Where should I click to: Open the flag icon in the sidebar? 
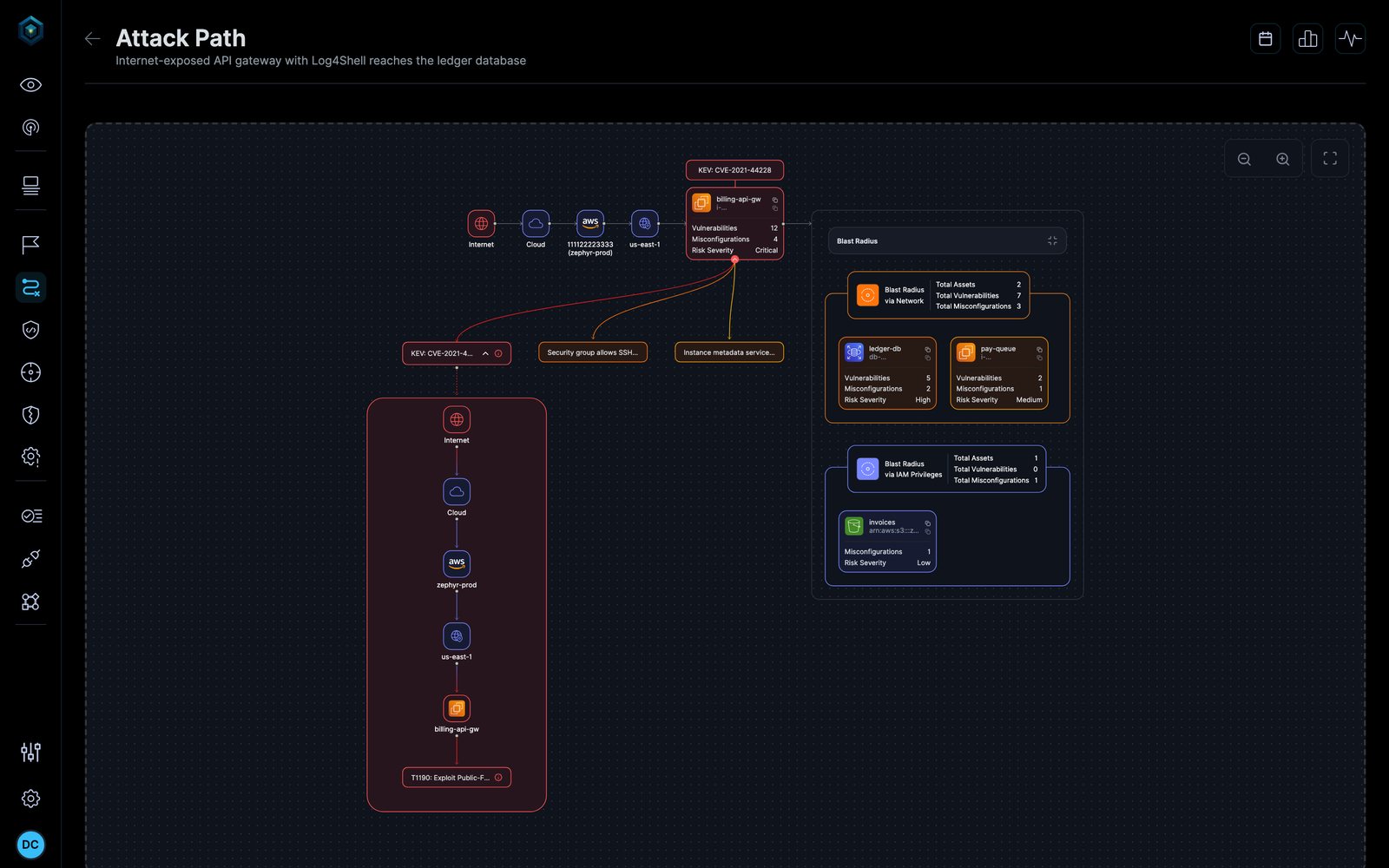(x=30, y=245)
